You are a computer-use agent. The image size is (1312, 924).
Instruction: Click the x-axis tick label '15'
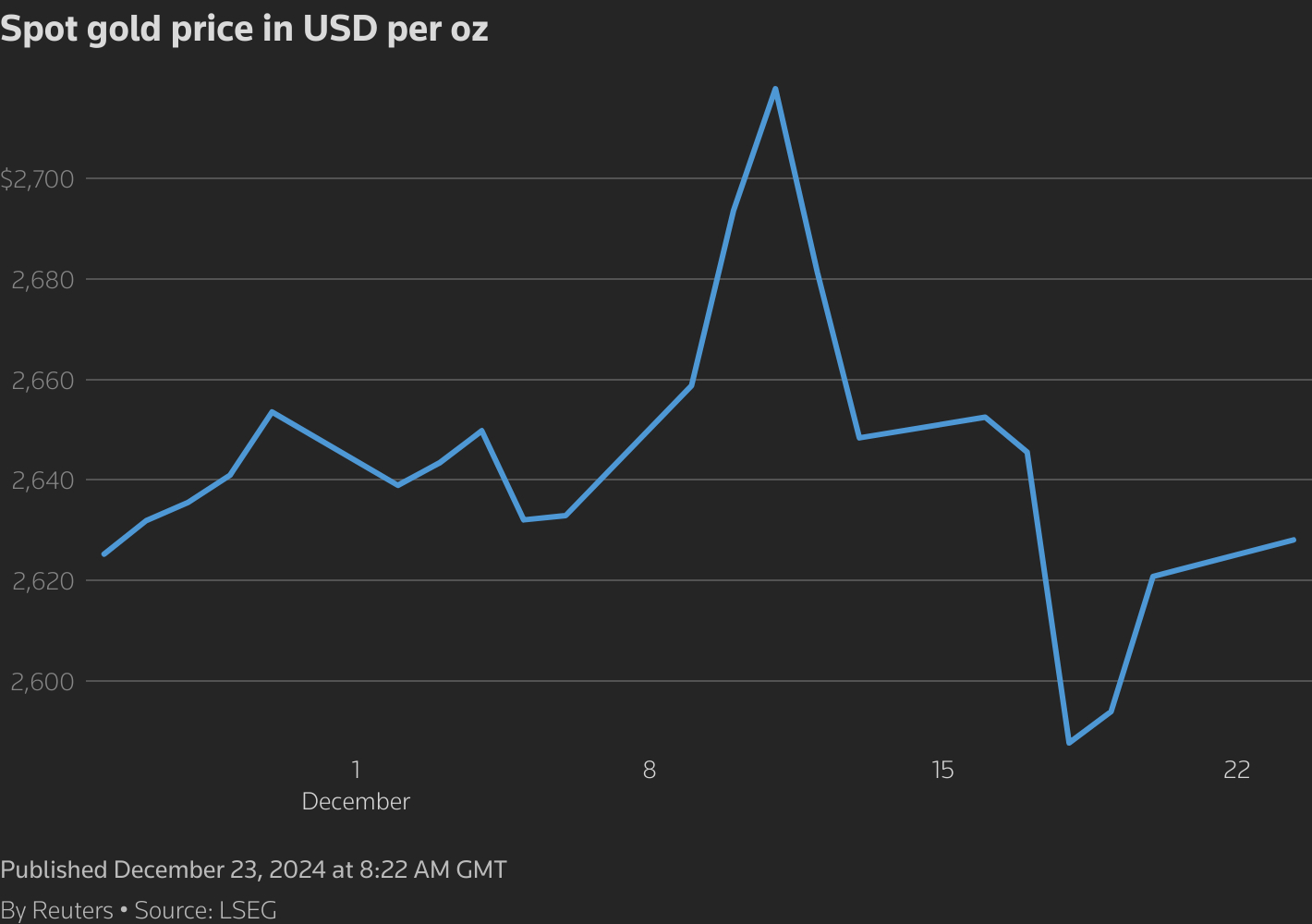pos(942,770)
